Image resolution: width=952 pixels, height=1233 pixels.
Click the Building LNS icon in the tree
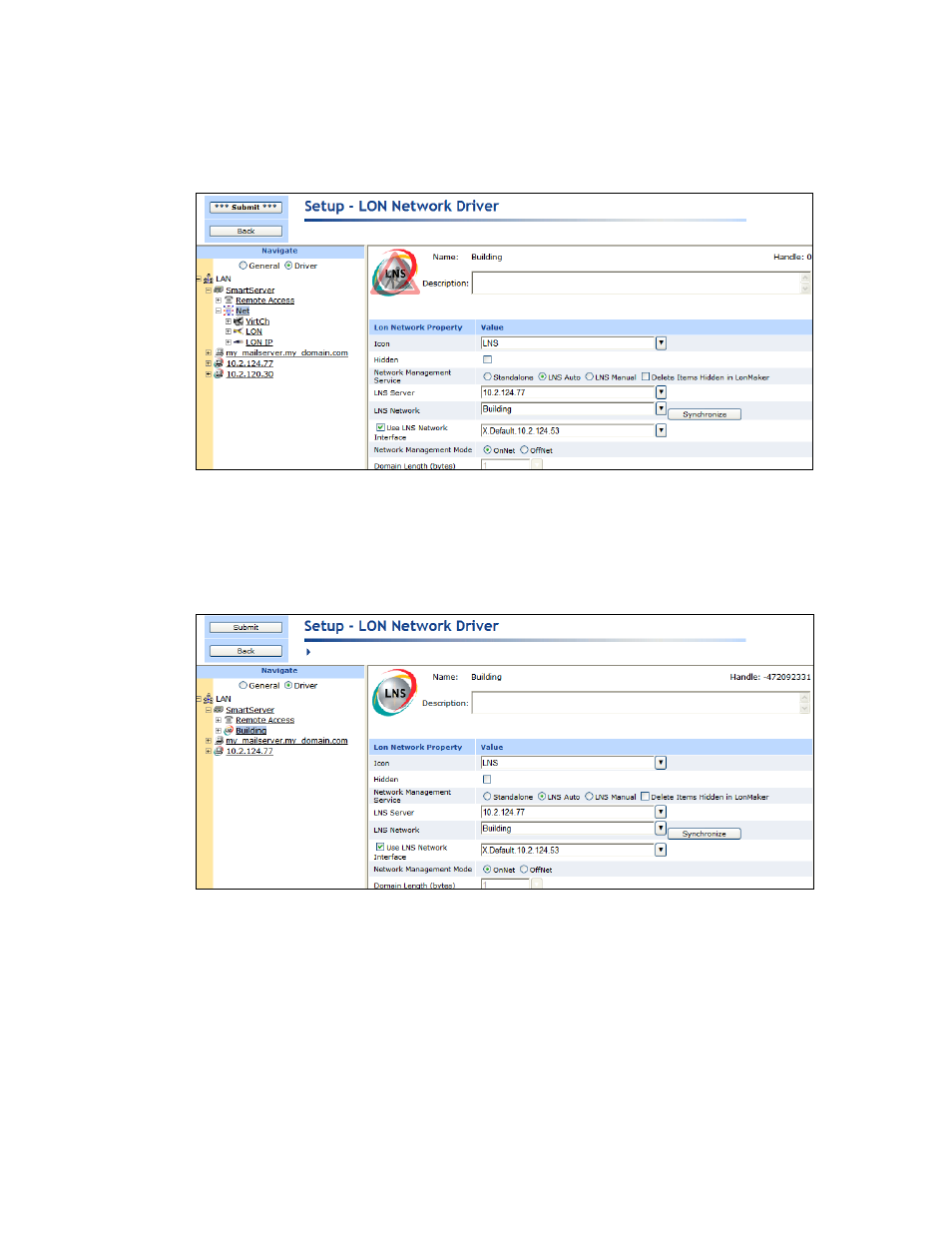pos(229,730)
